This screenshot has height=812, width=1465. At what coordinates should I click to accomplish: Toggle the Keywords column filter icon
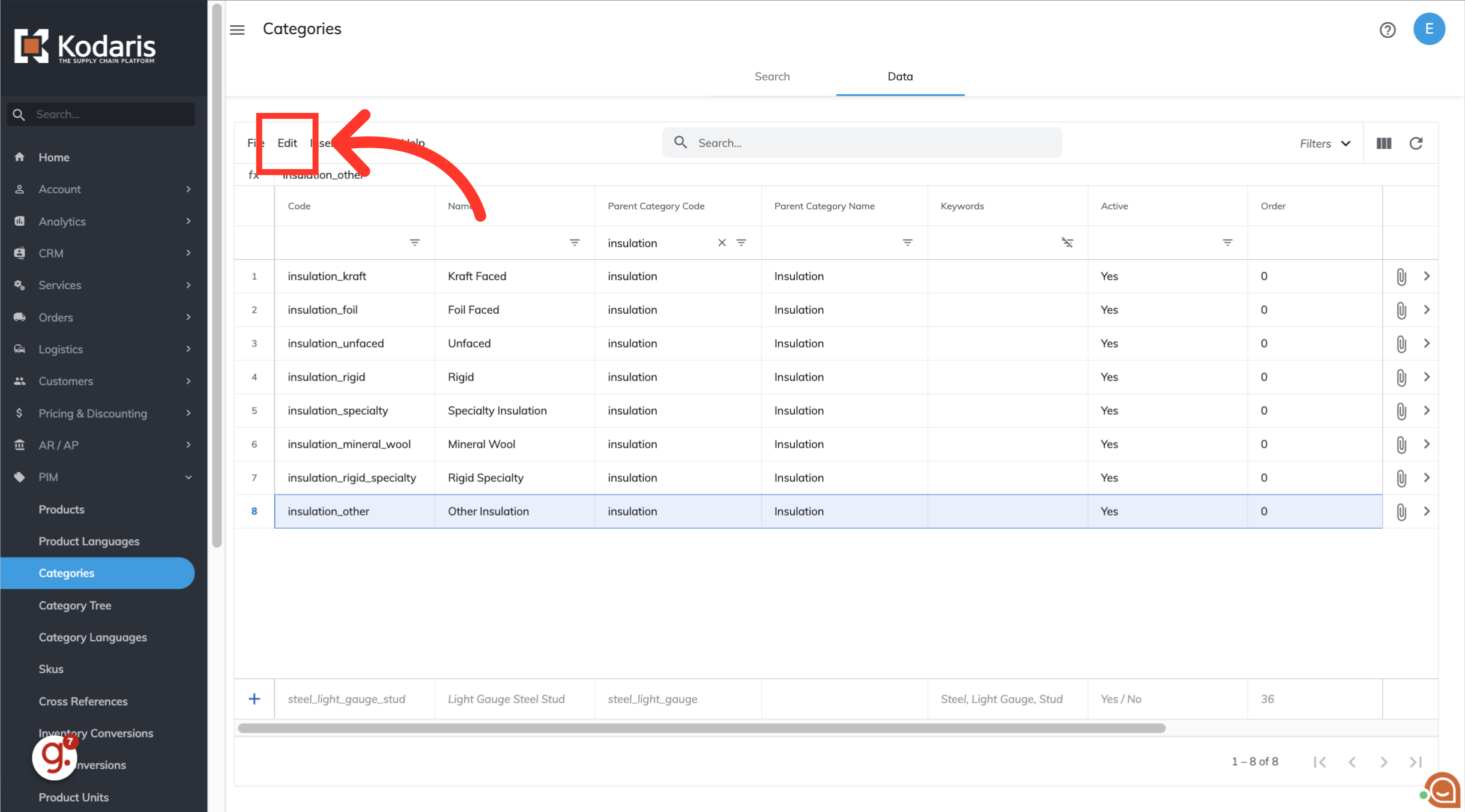coord(1067,242)
